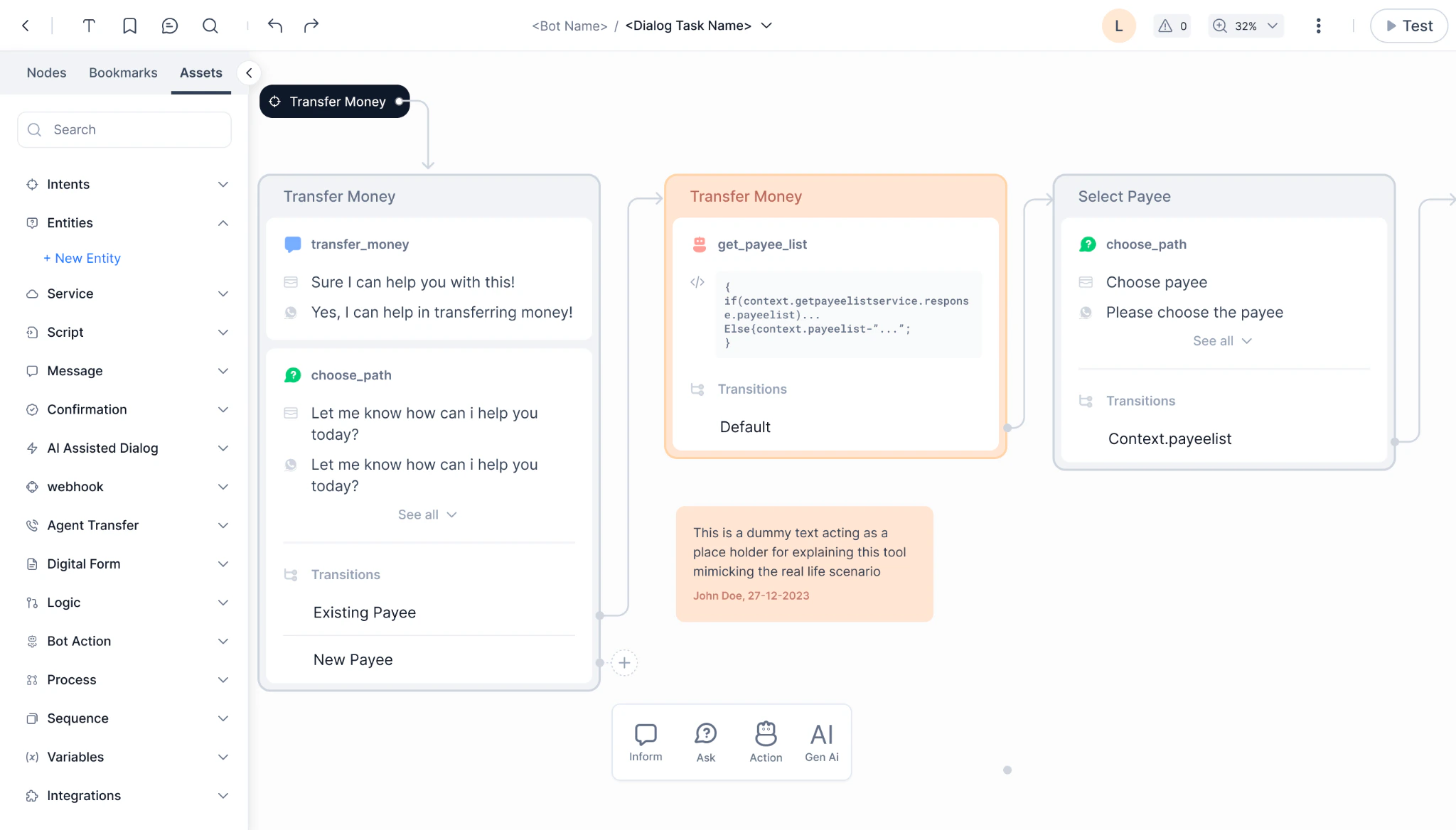Click the Test button
Screen dimensions: 1456x830
(1408, 26)
